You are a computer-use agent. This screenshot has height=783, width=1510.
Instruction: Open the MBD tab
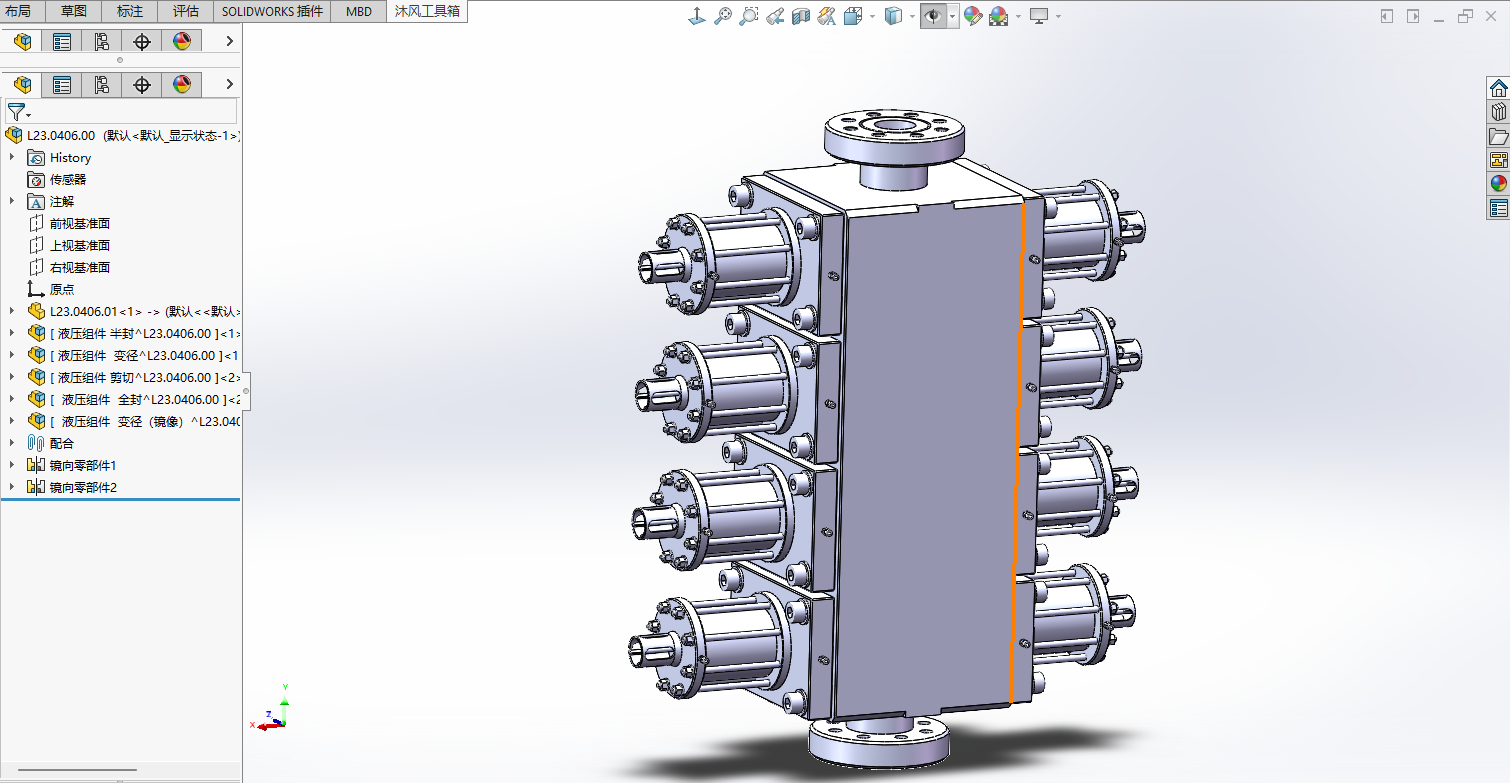(x=360, y=11)
